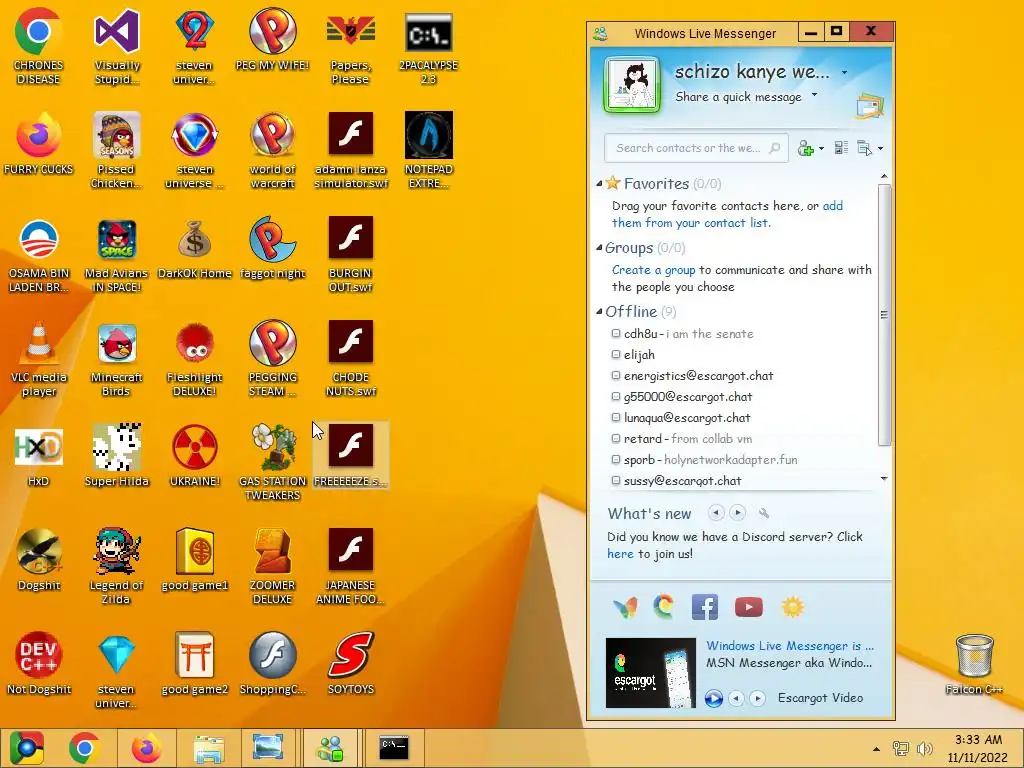Image resolution: width=1024 pixels, height=768 pixels.
Task: Select the DarkOK Home money bag icon
Action: click(x=195, y=249)
